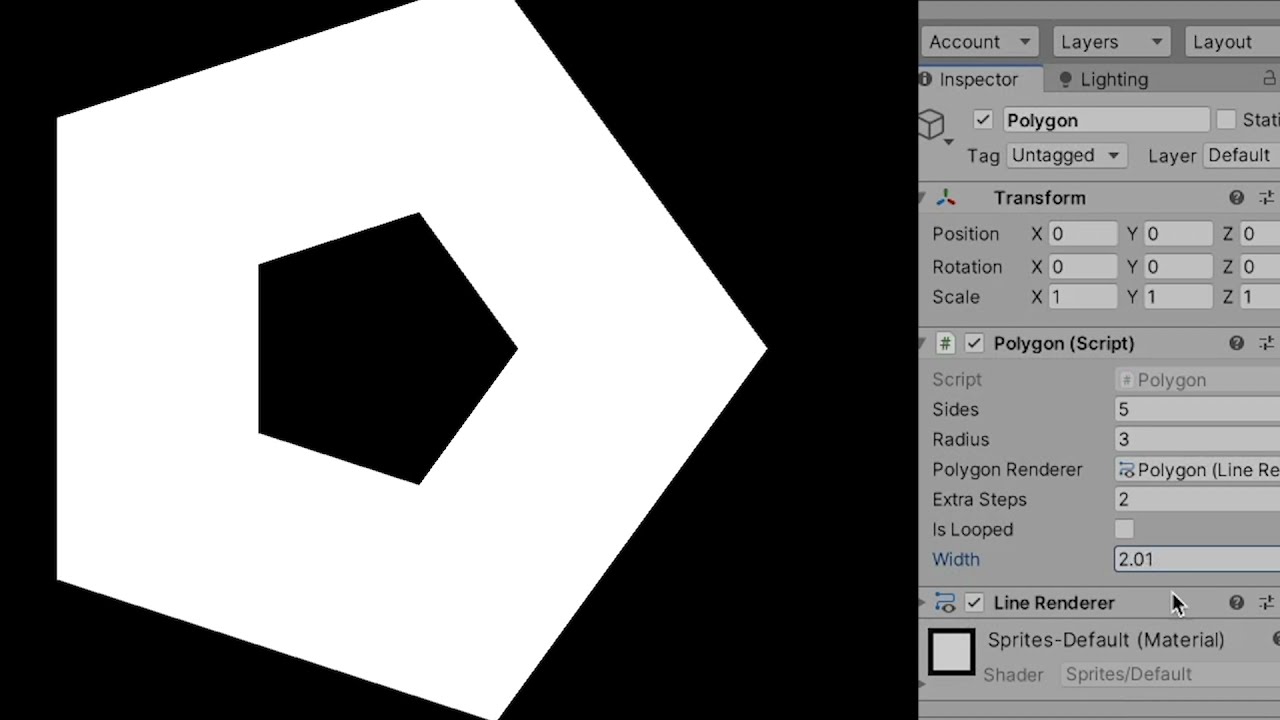
Task: Open the Layers dropdown
Action: [1111, 42]
